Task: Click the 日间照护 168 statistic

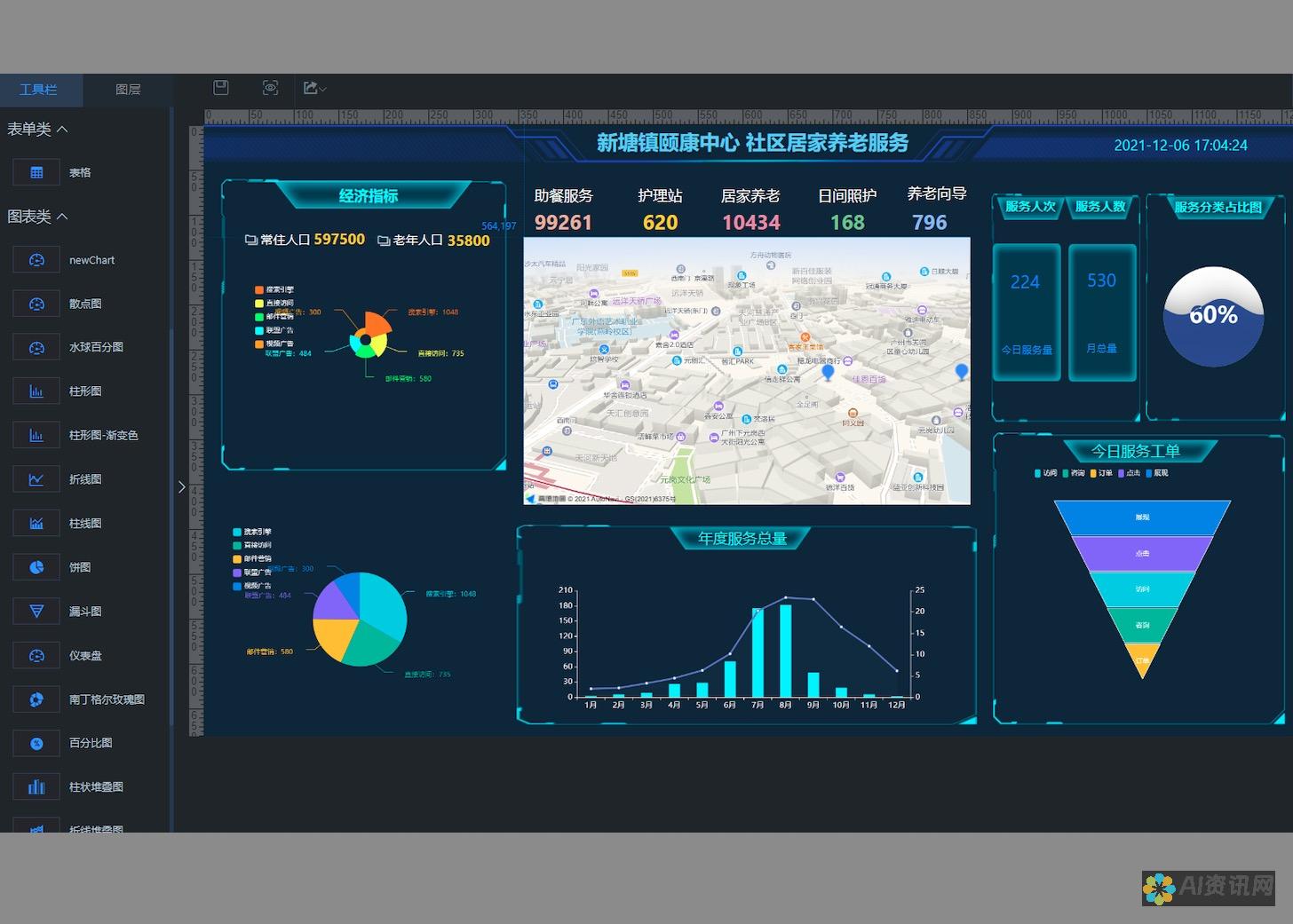Action: point(847,210)
